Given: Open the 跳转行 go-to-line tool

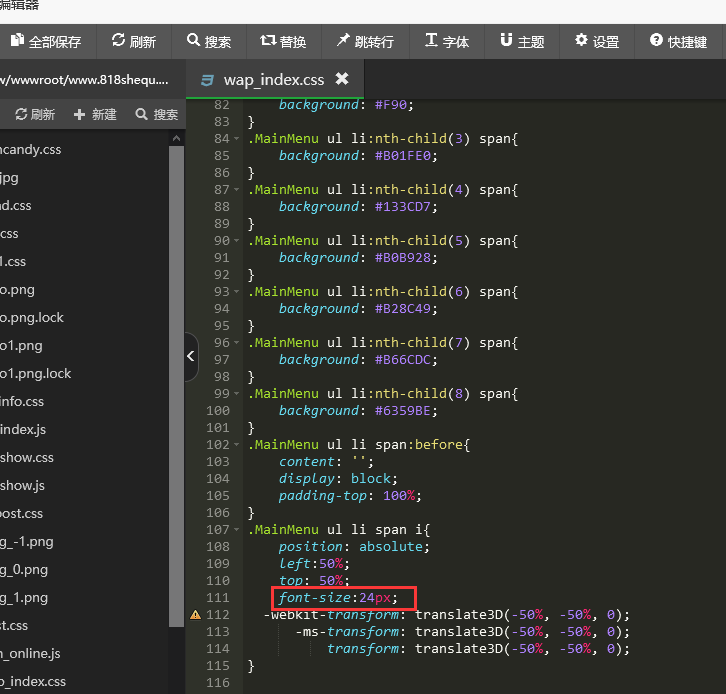Looking at the screenshot, I should click(365, 42).
